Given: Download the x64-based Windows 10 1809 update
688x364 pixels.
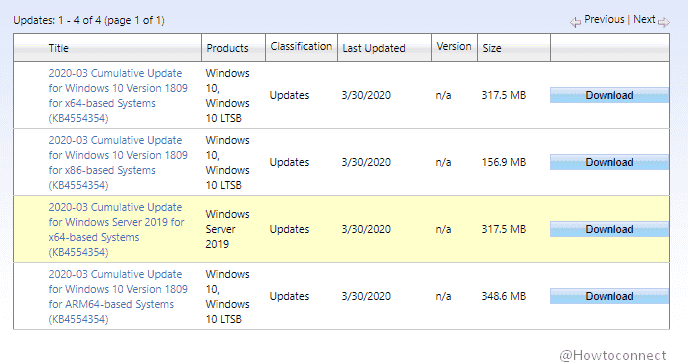Looking at the screenshot, I should [x=609, y=95].
